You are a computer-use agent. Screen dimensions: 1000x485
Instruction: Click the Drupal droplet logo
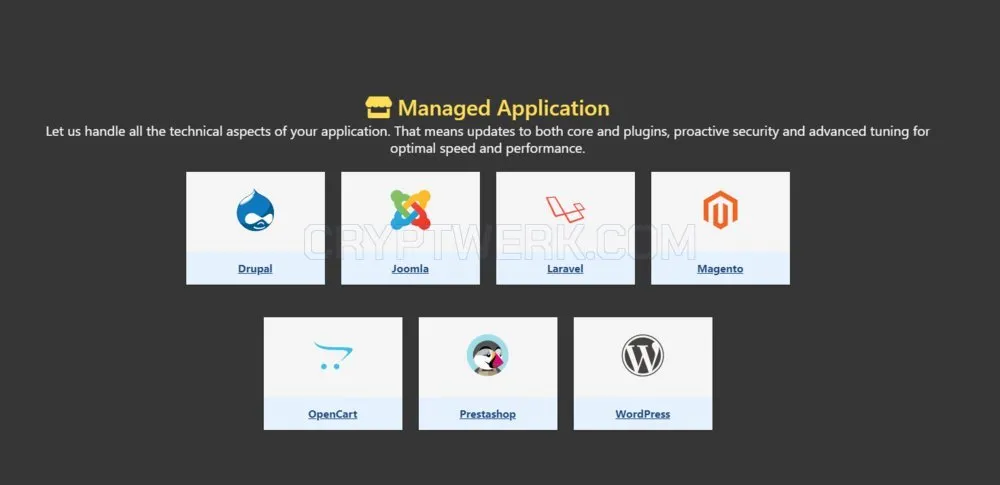pos(255,210)
